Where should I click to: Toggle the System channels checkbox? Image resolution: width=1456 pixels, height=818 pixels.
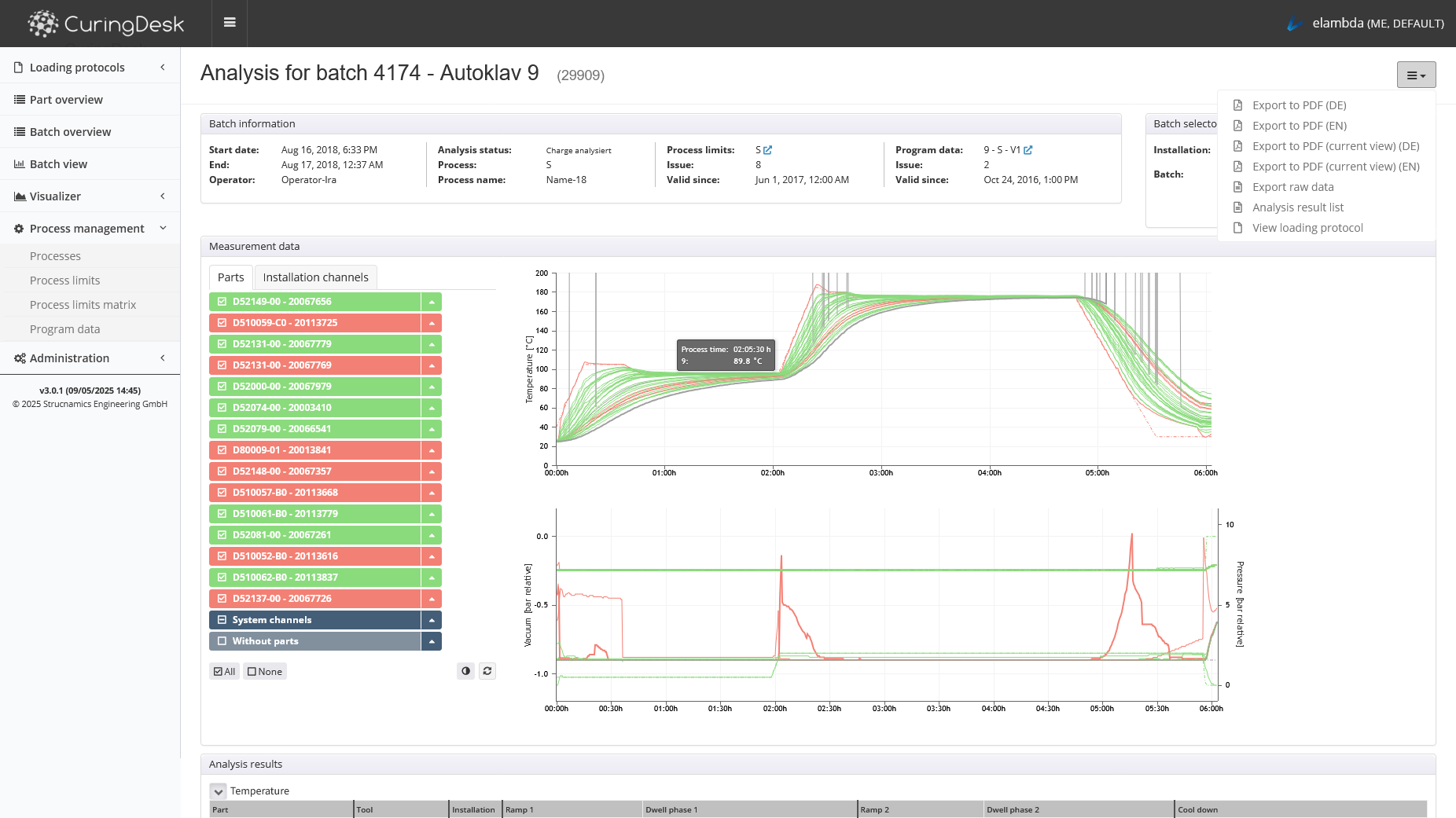[222, 620]
